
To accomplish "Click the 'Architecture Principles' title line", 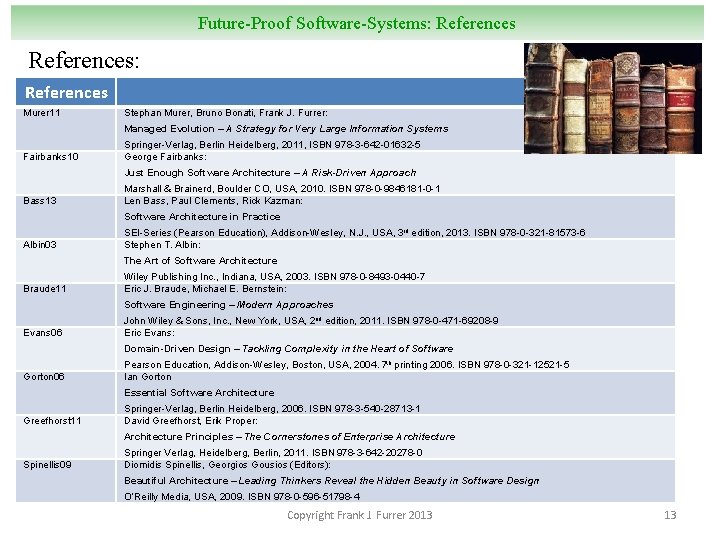I will pos(290,437).
